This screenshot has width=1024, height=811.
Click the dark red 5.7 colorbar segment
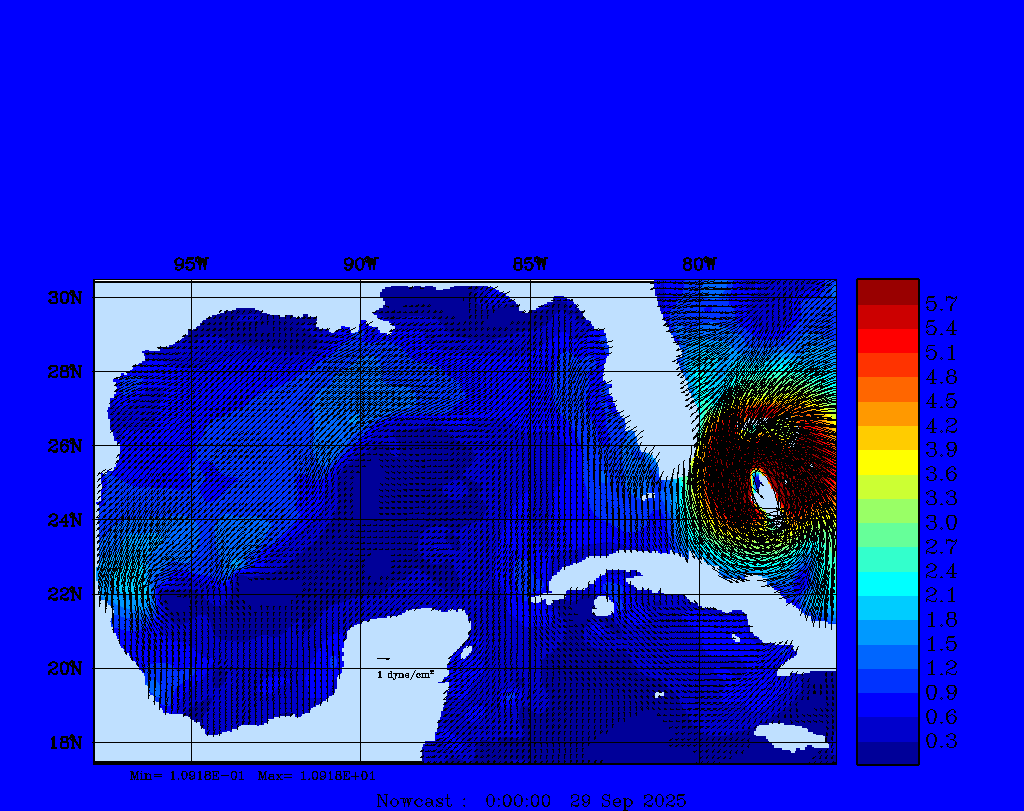pyautogui.click(x=887, y=292)
